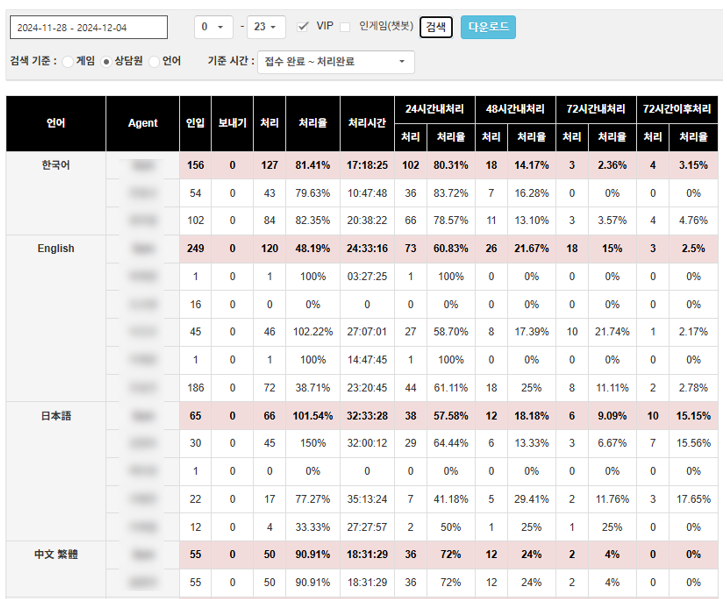Select the 한국어 language row cell
Image resolution: width=727 pixels, height=599 pixels.
point(56,165)
